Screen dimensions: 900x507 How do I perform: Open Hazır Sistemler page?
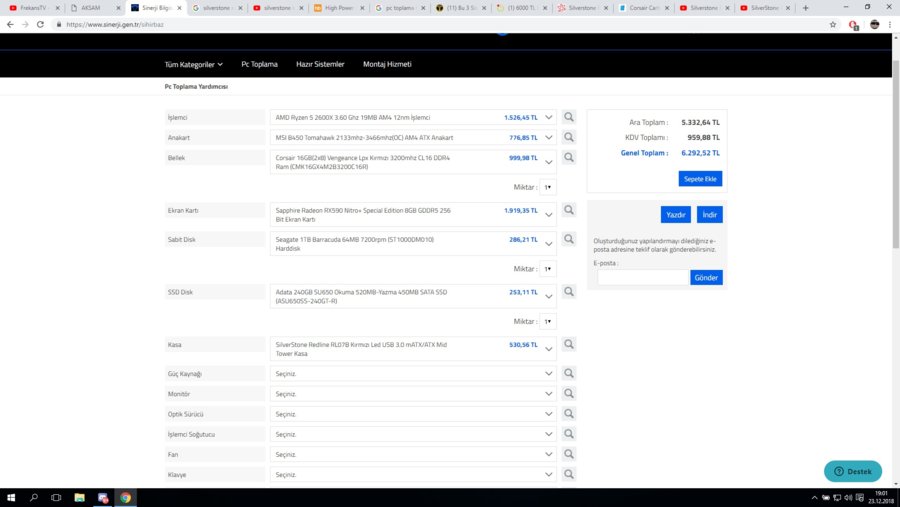click(320, 64)
